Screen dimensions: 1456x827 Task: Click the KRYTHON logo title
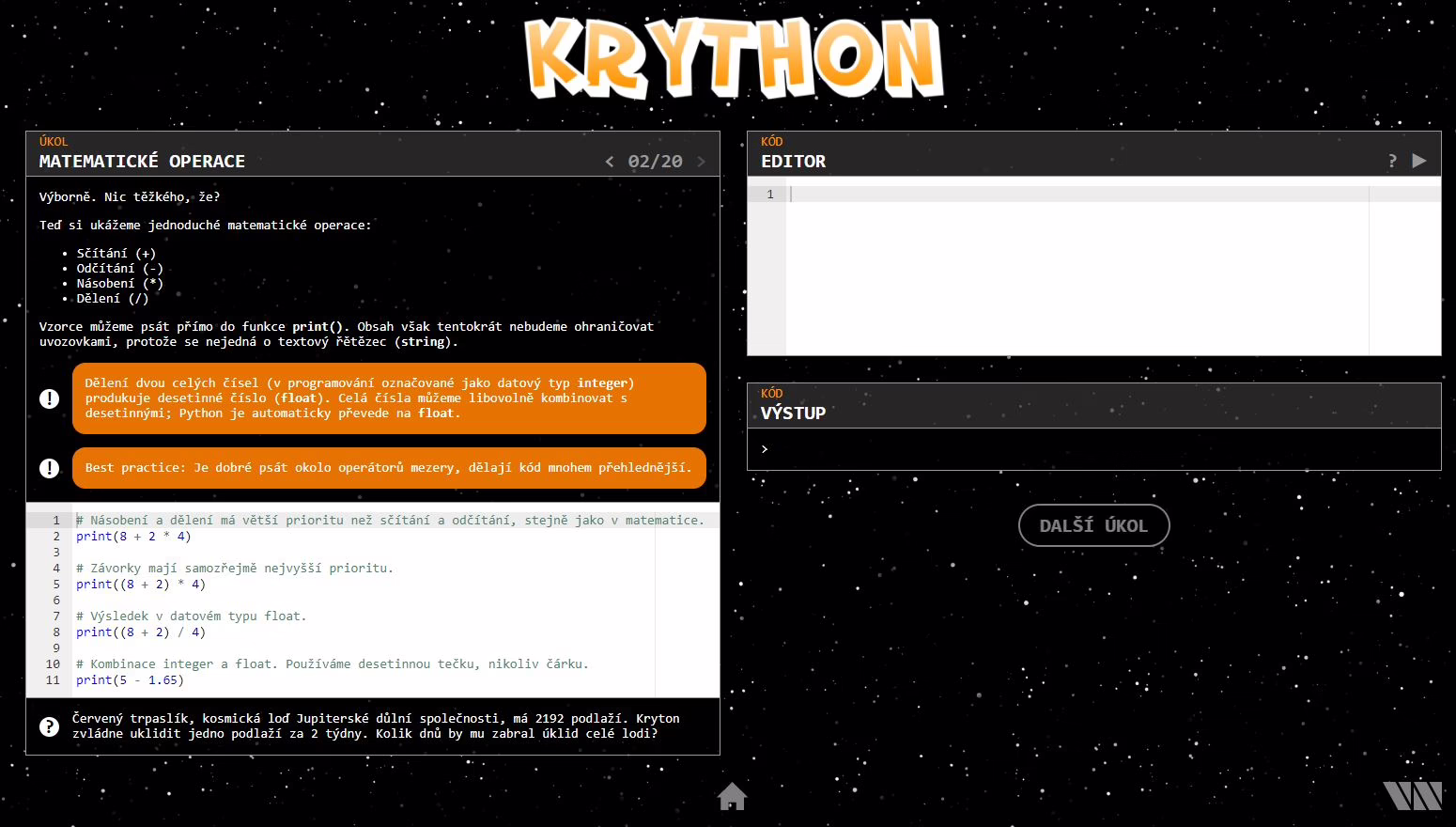click(x=734, y=58)
